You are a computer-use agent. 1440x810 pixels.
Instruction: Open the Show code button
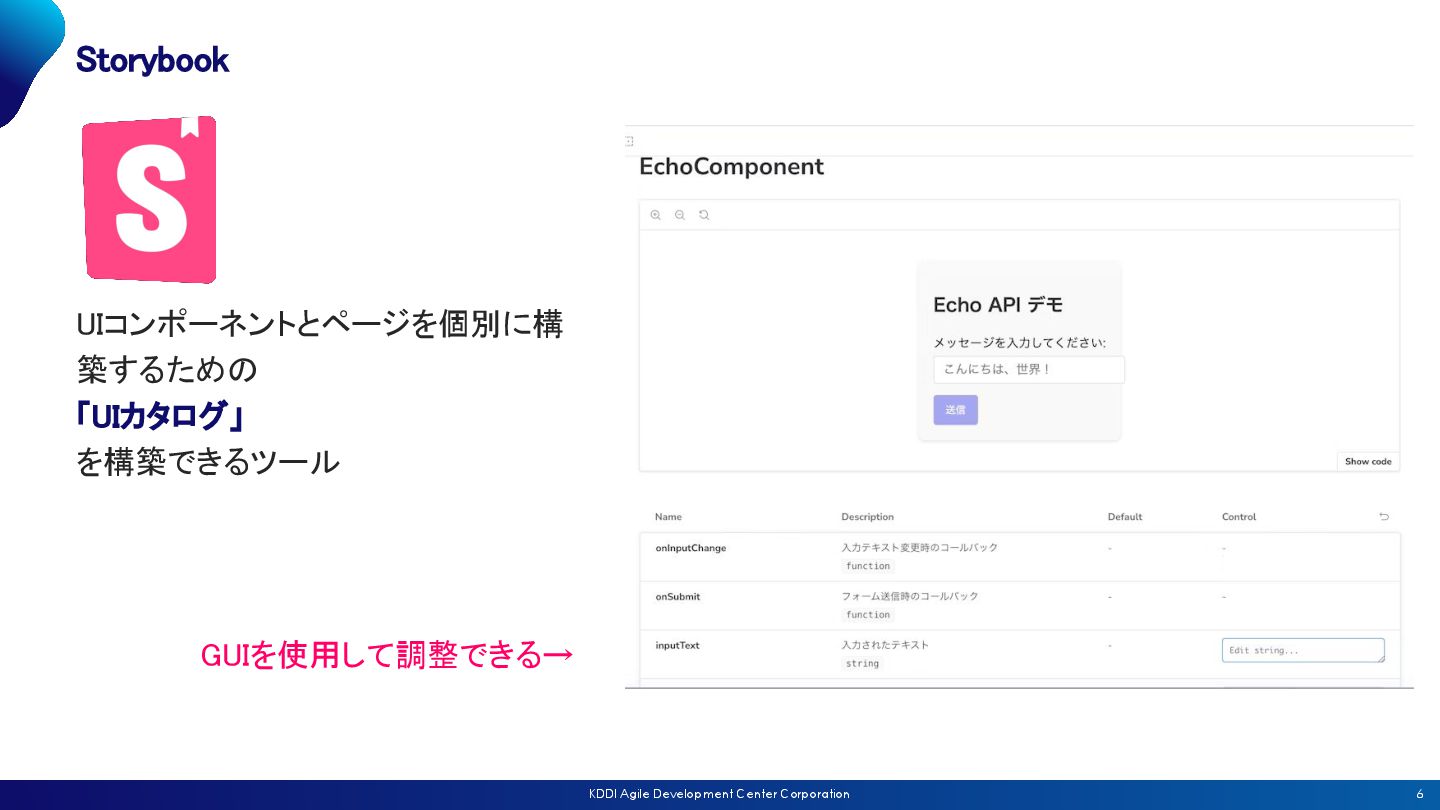tap(1368, 461)
